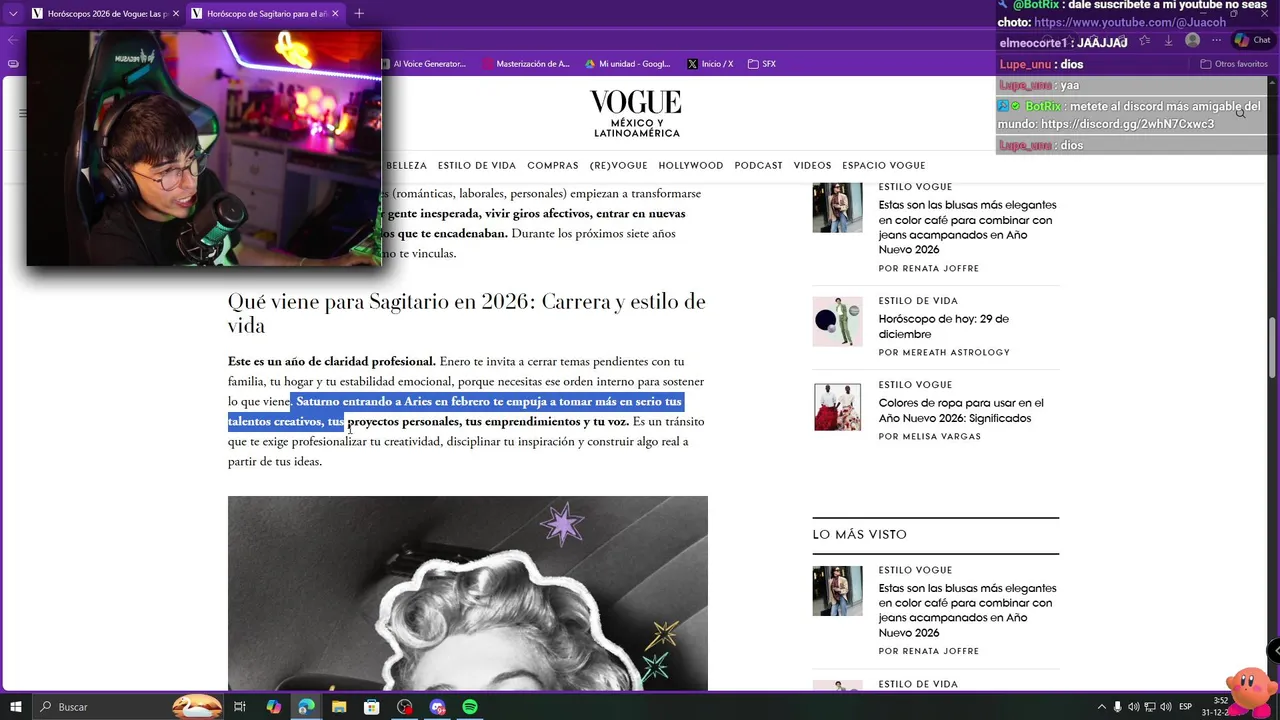The width and height of the screenshot is (1280, 720).
Task: Open the Copilot Chat button in Edge
Action: [x=1252, y=40]
